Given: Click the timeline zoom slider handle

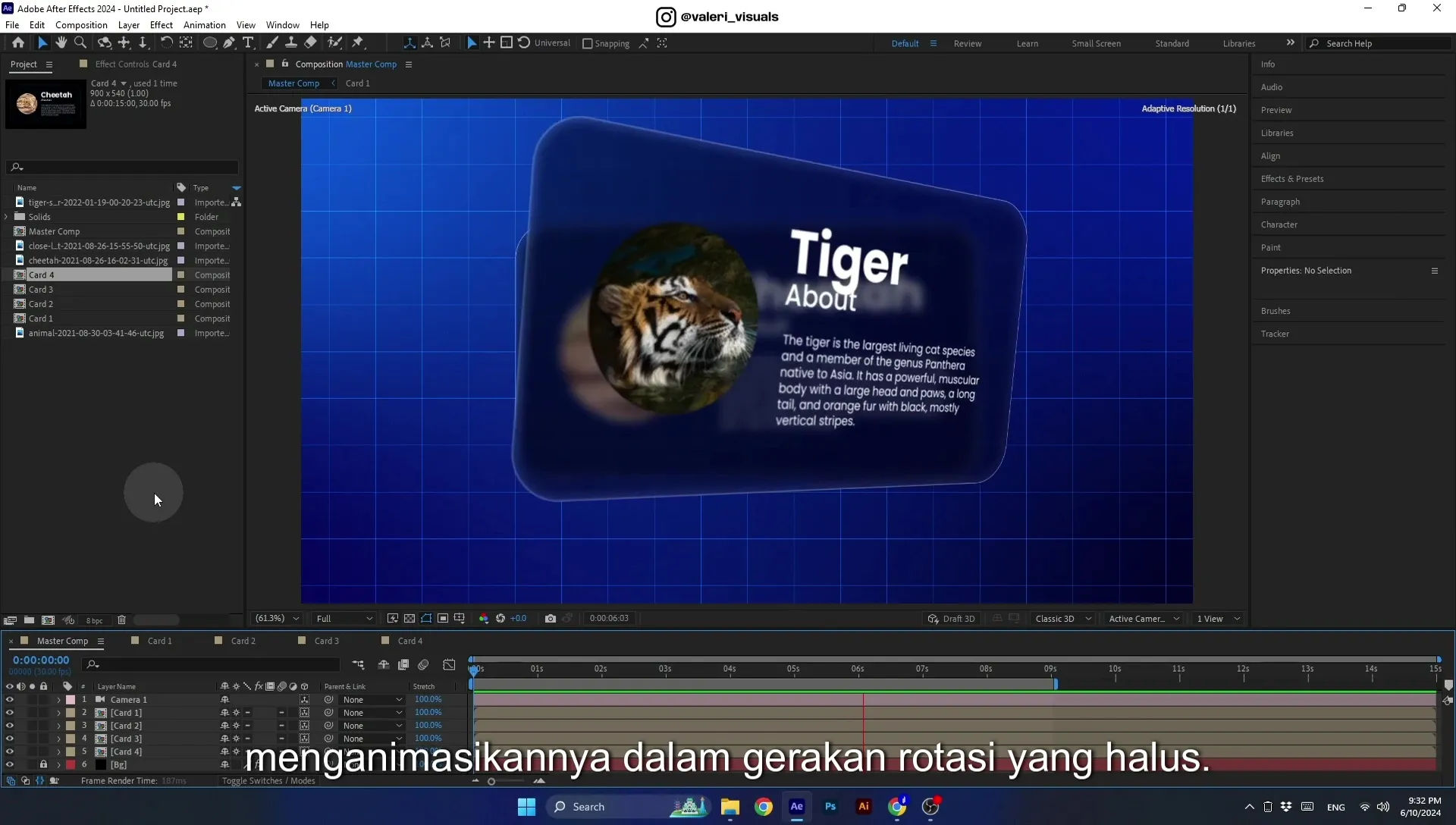Looking at the screenshot, I should 491,782.
